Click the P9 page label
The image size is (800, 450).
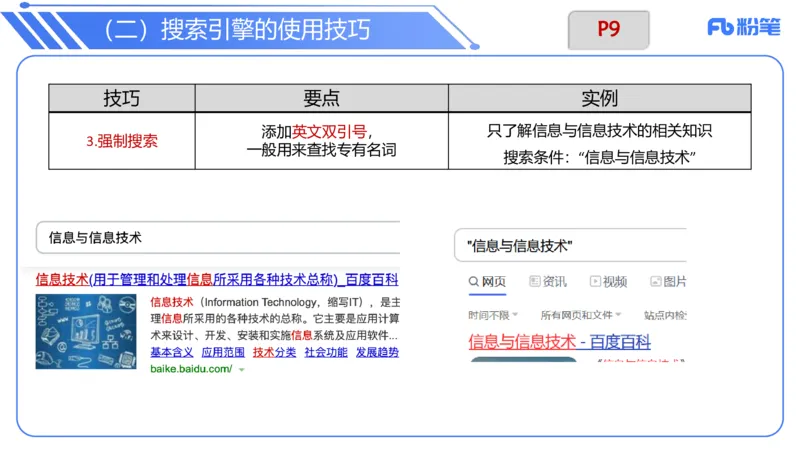[609, 30]
